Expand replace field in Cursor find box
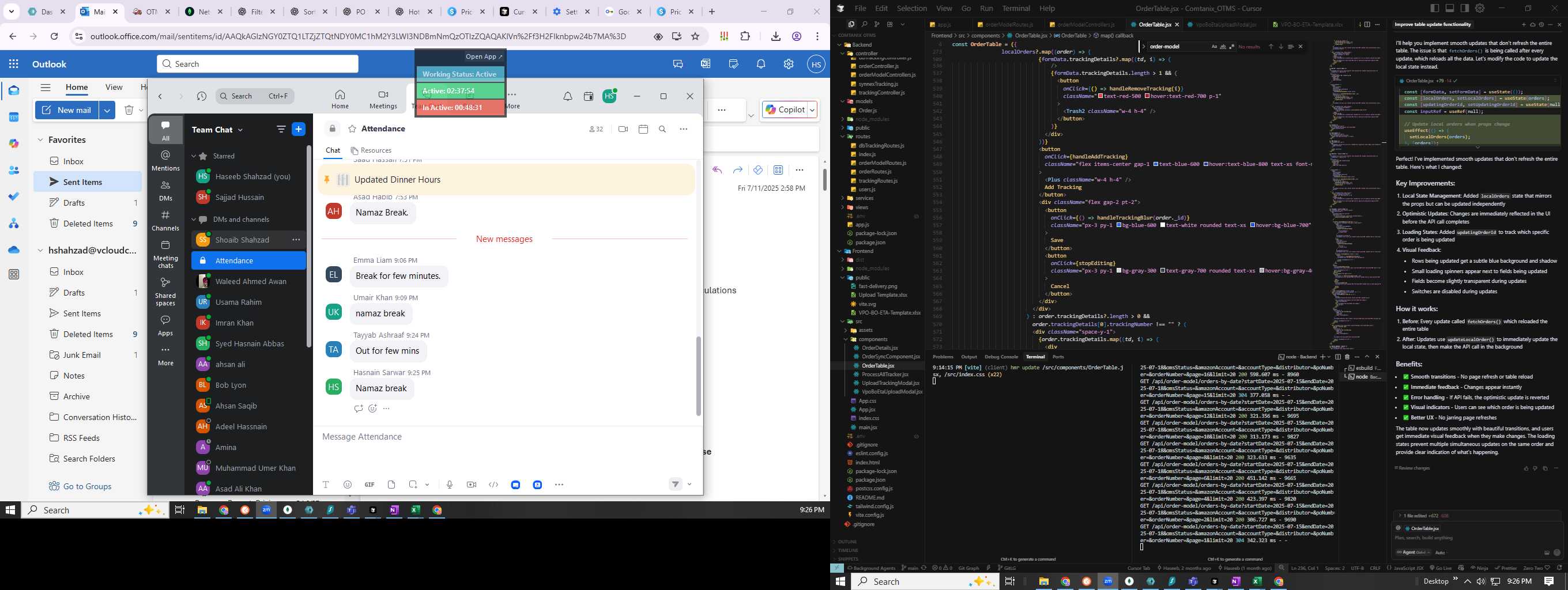Screen dimensions: 1568x590 click(x=1143, y=47)
